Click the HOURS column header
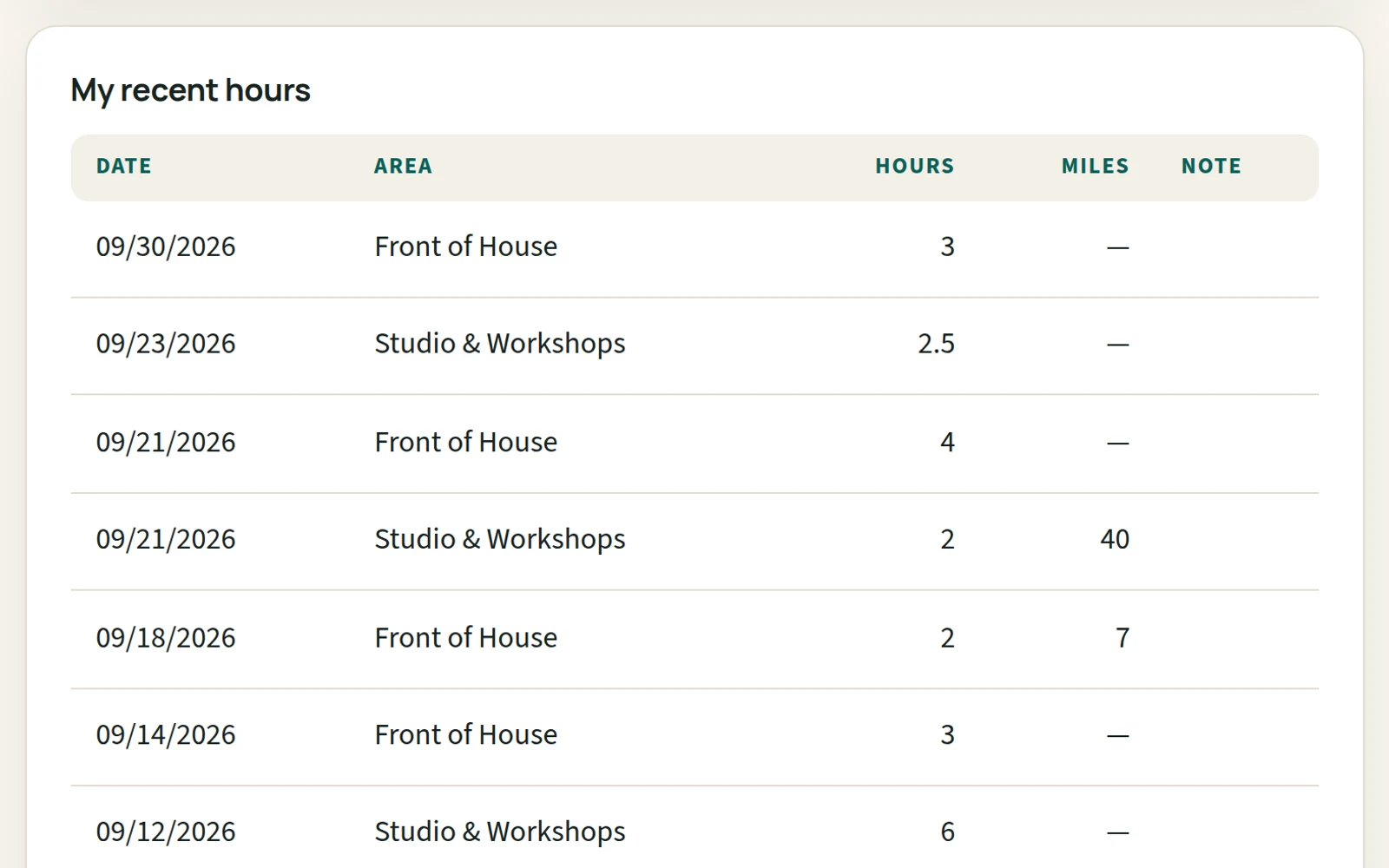1389x868 pixels. click(914, 166)
